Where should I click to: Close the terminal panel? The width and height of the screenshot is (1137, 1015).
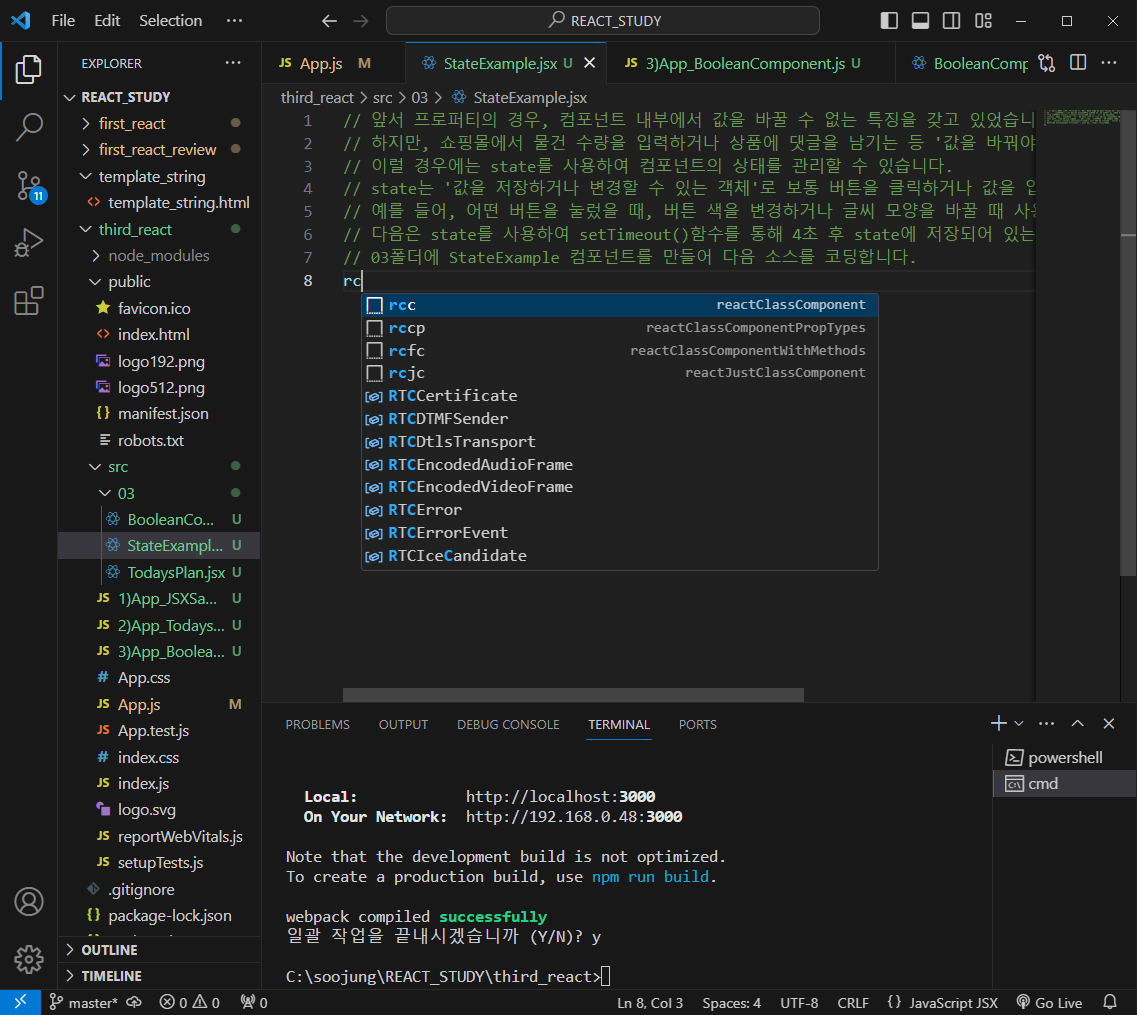coord(1109,724)
